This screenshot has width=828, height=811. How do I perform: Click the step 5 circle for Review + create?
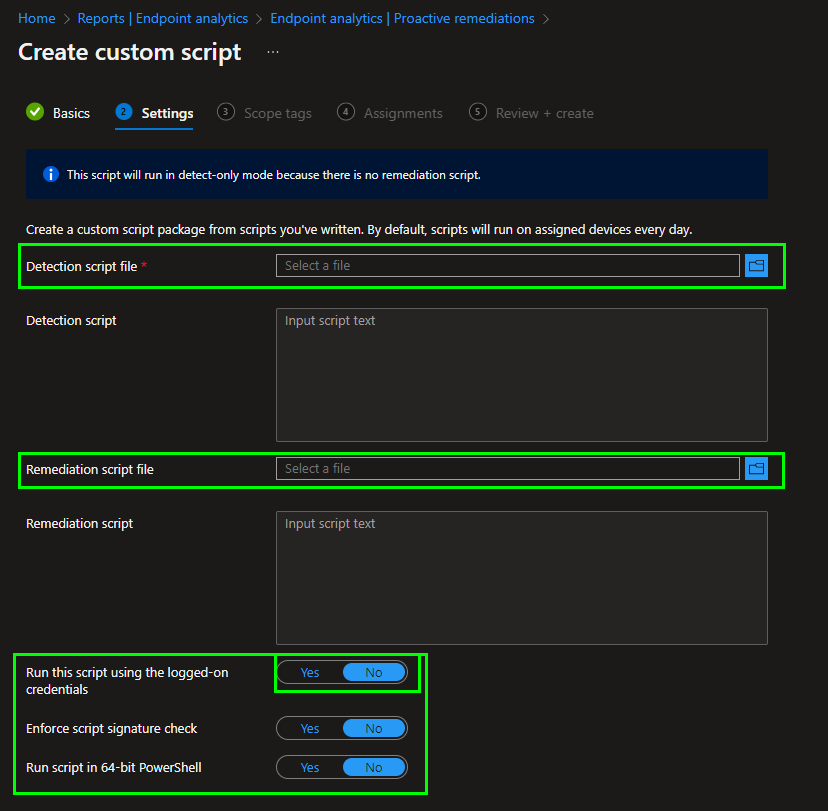click(478, 112)
